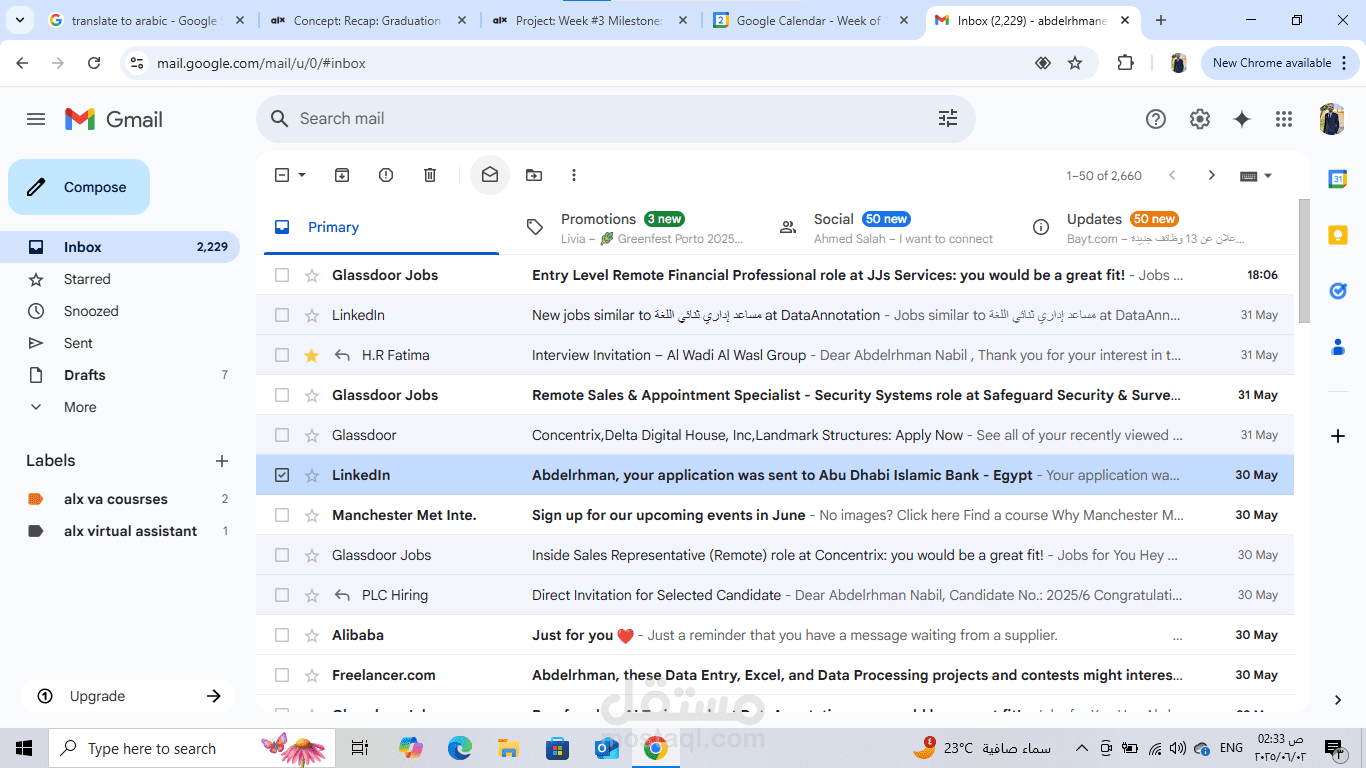Tick checkbox for Glassdoor Jobs 18:06 email

(282, 275)
